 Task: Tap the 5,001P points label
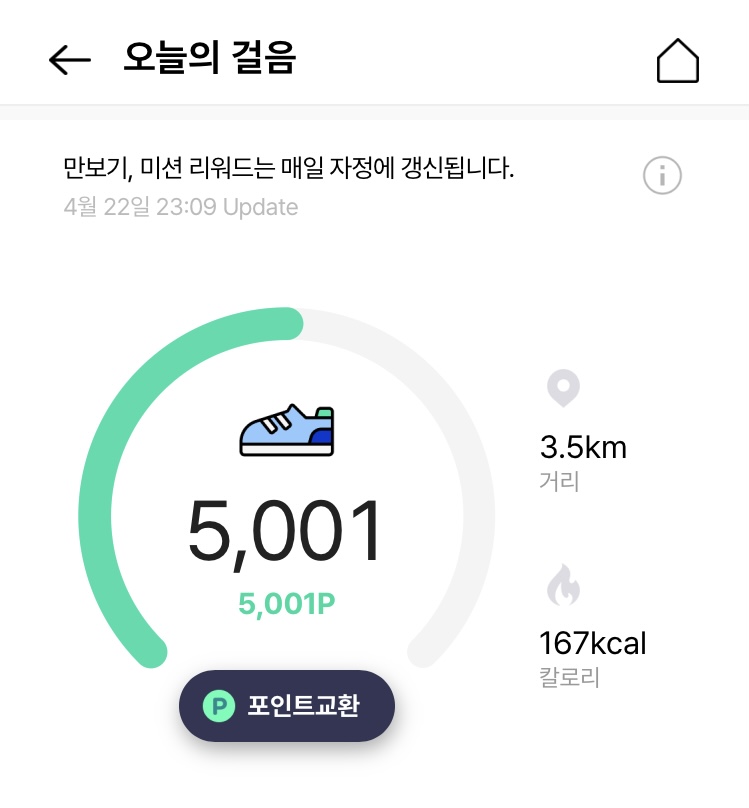point(285,604)
